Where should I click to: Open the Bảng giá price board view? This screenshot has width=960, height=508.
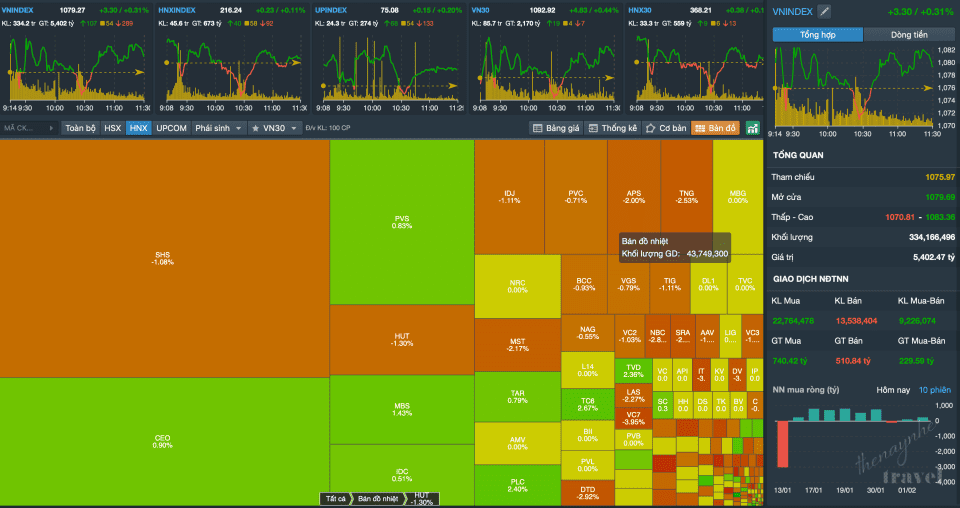pyautogui.click(x=555, y=128)
